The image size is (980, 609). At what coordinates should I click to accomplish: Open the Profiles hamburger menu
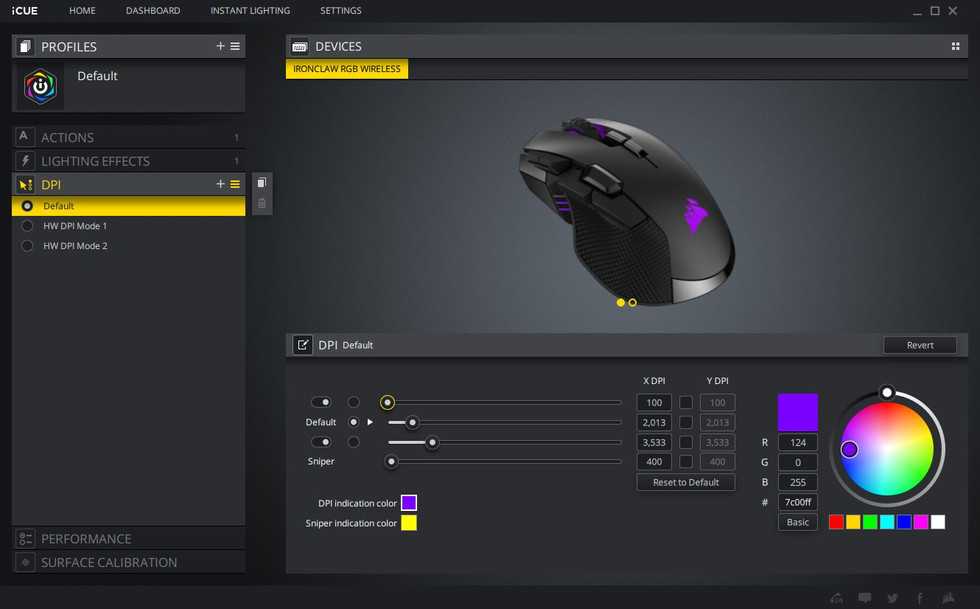pyautogui.click(x=235, y=46)
